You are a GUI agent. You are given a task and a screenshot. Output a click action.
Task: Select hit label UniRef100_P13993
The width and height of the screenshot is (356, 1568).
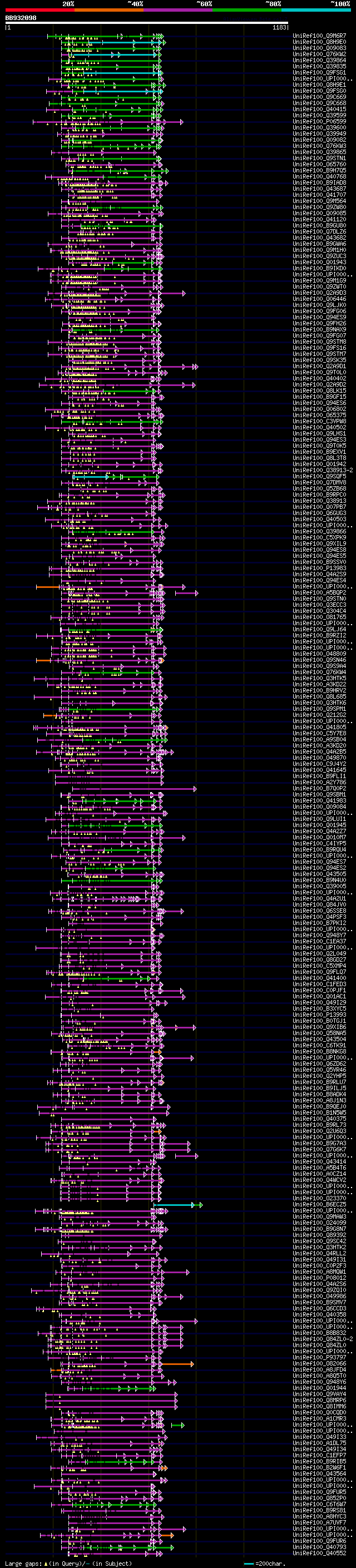point(319,1015)
